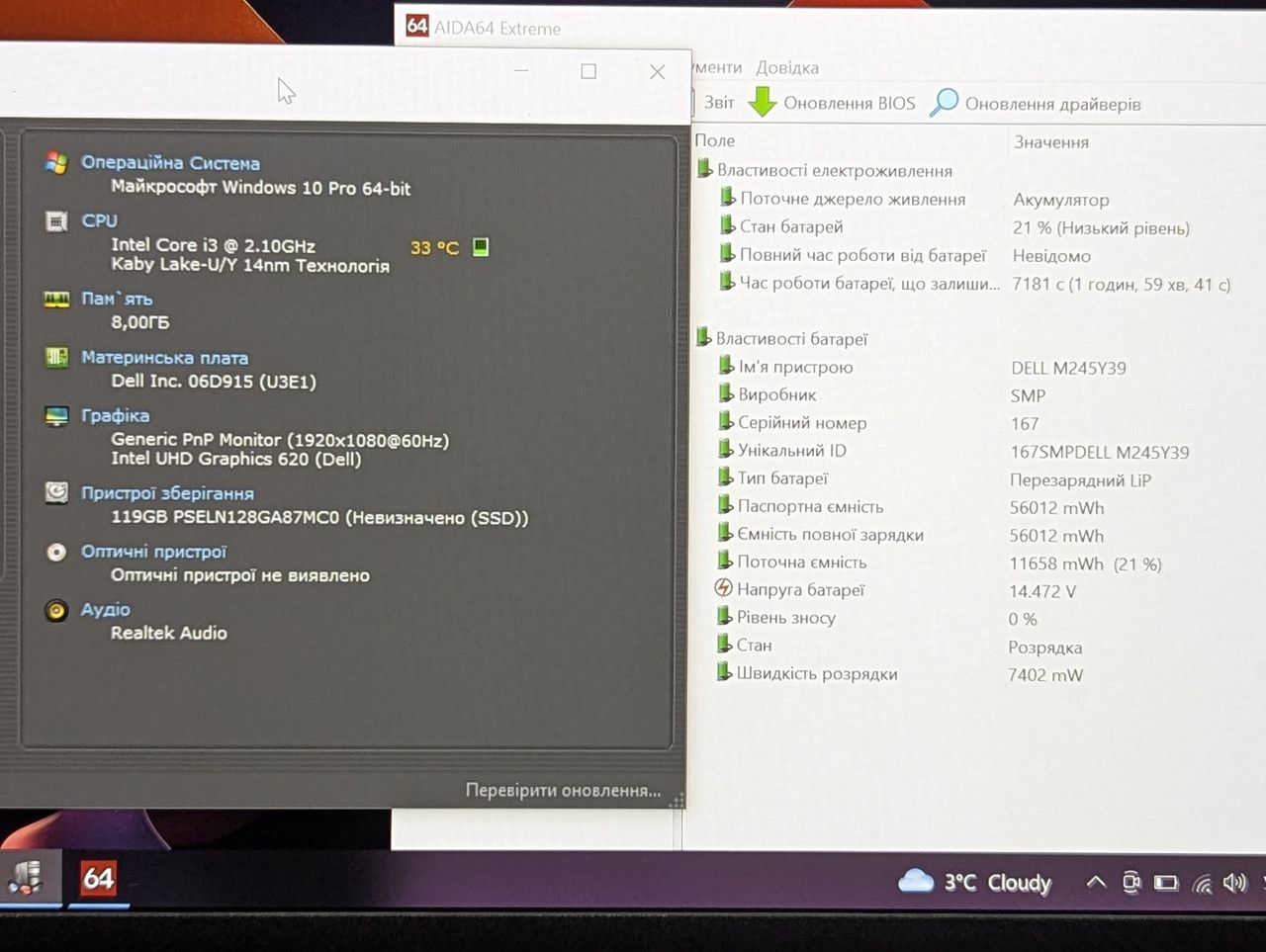Click the 14.472 V voltage value
1266x952 pixels.
pyautogui.click(x=1042, y=591)
